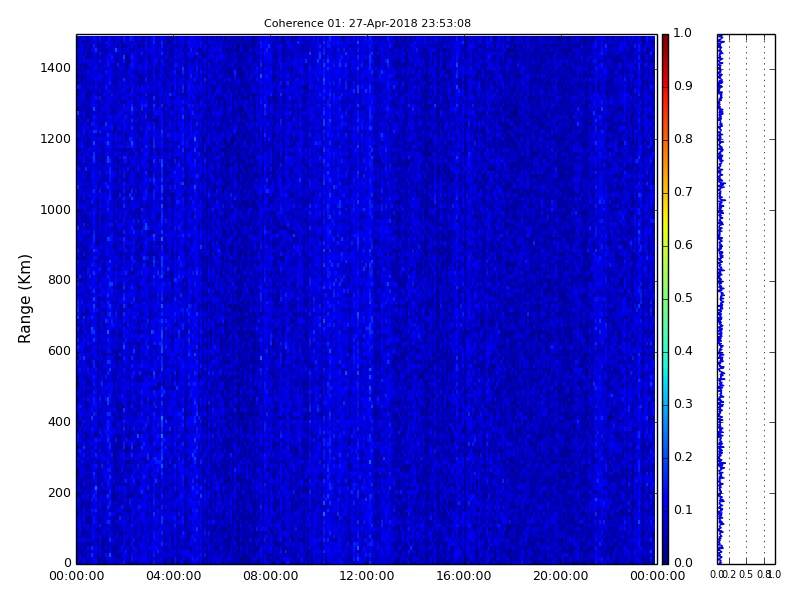Click the 200 range tick label
This screenshot has width=800, height=600.
tap(59, 493)
